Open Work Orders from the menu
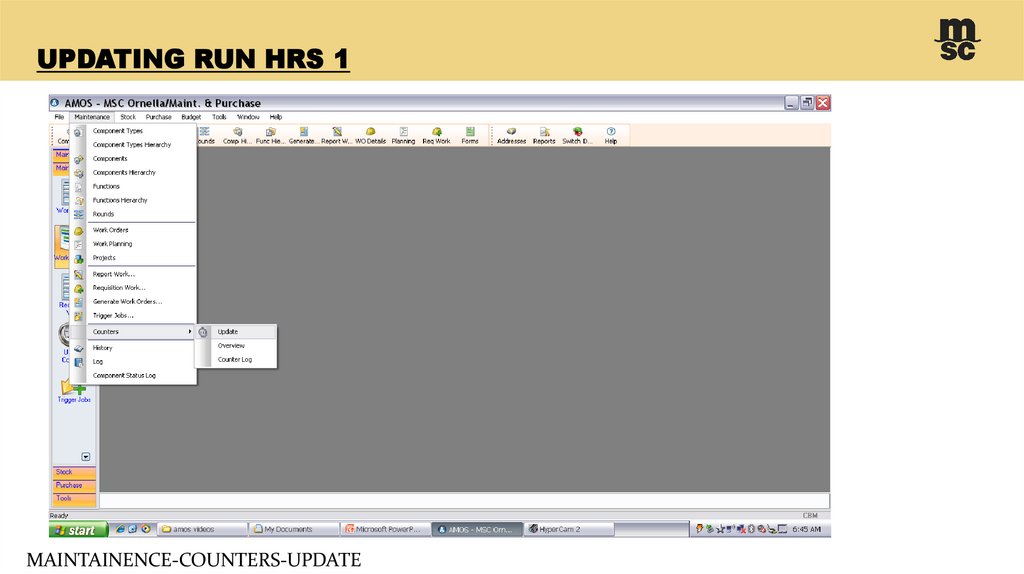The width and height of the screenshot is (1024, 574). pos(133,230)
